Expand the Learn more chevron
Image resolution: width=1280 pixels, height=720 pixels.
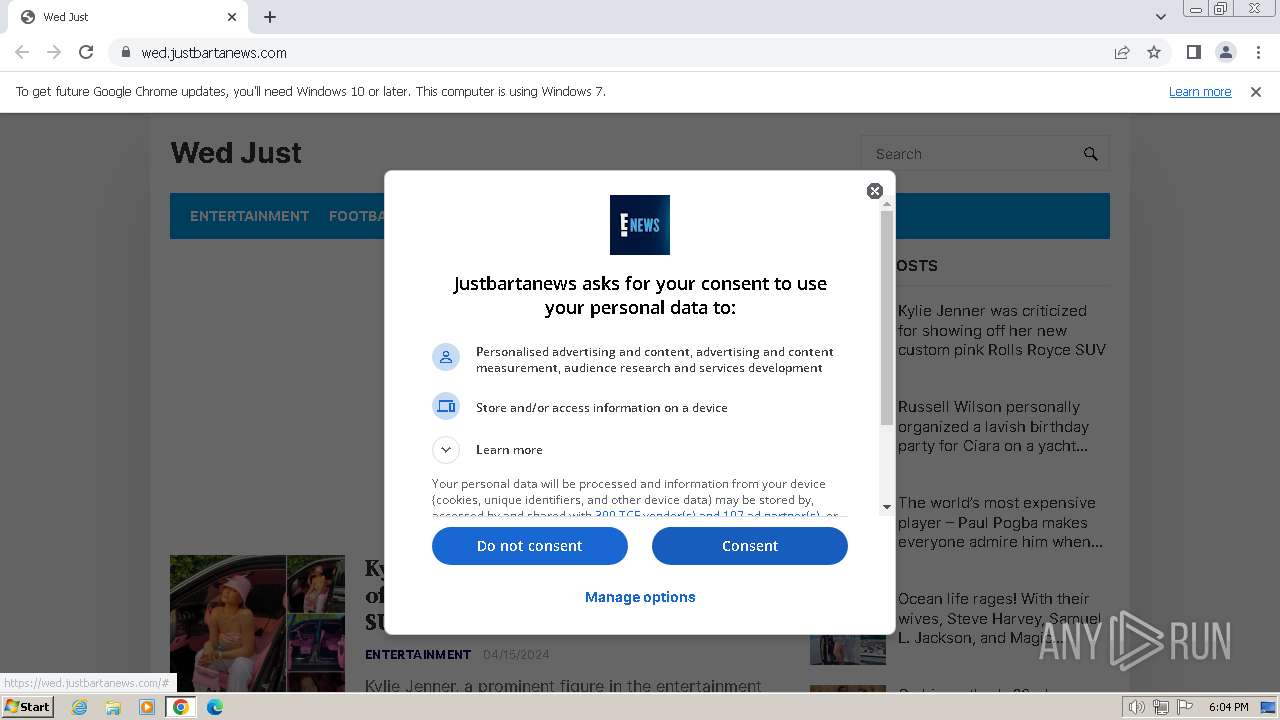[446, 450]
